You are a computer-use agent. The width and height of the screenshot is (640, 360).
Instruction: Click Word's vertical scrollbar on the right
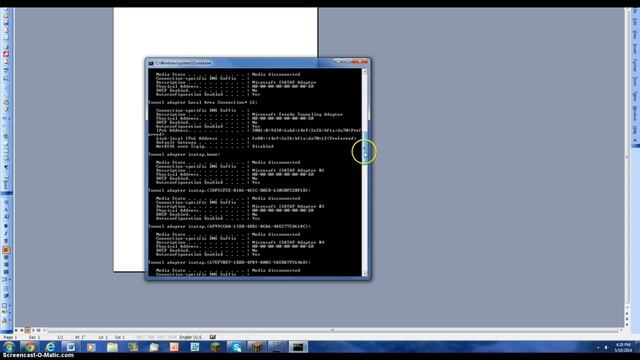coord(627,157)
